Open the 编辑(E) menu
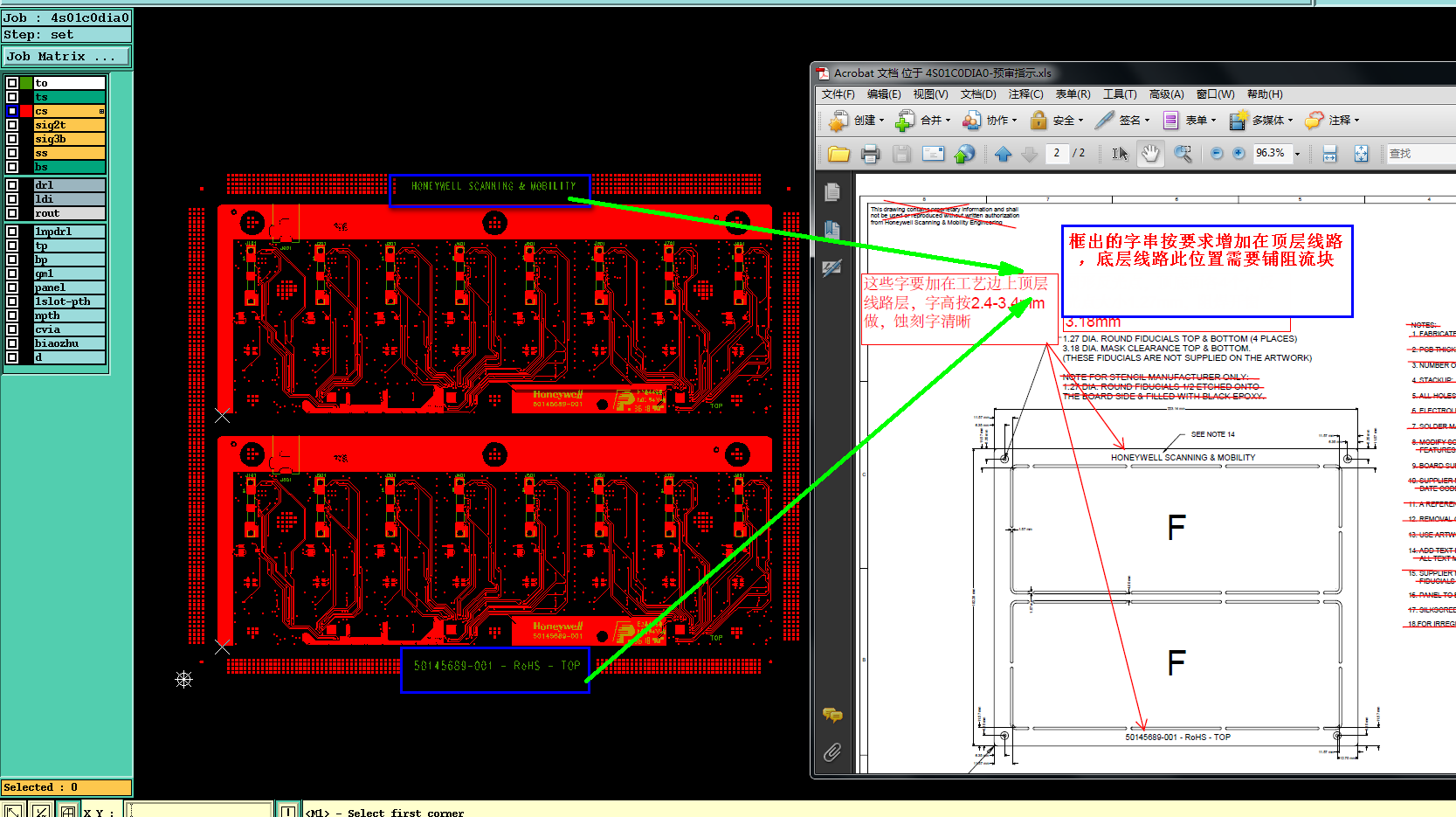Viewport: 1456px width, 817px height. [884, 94]
